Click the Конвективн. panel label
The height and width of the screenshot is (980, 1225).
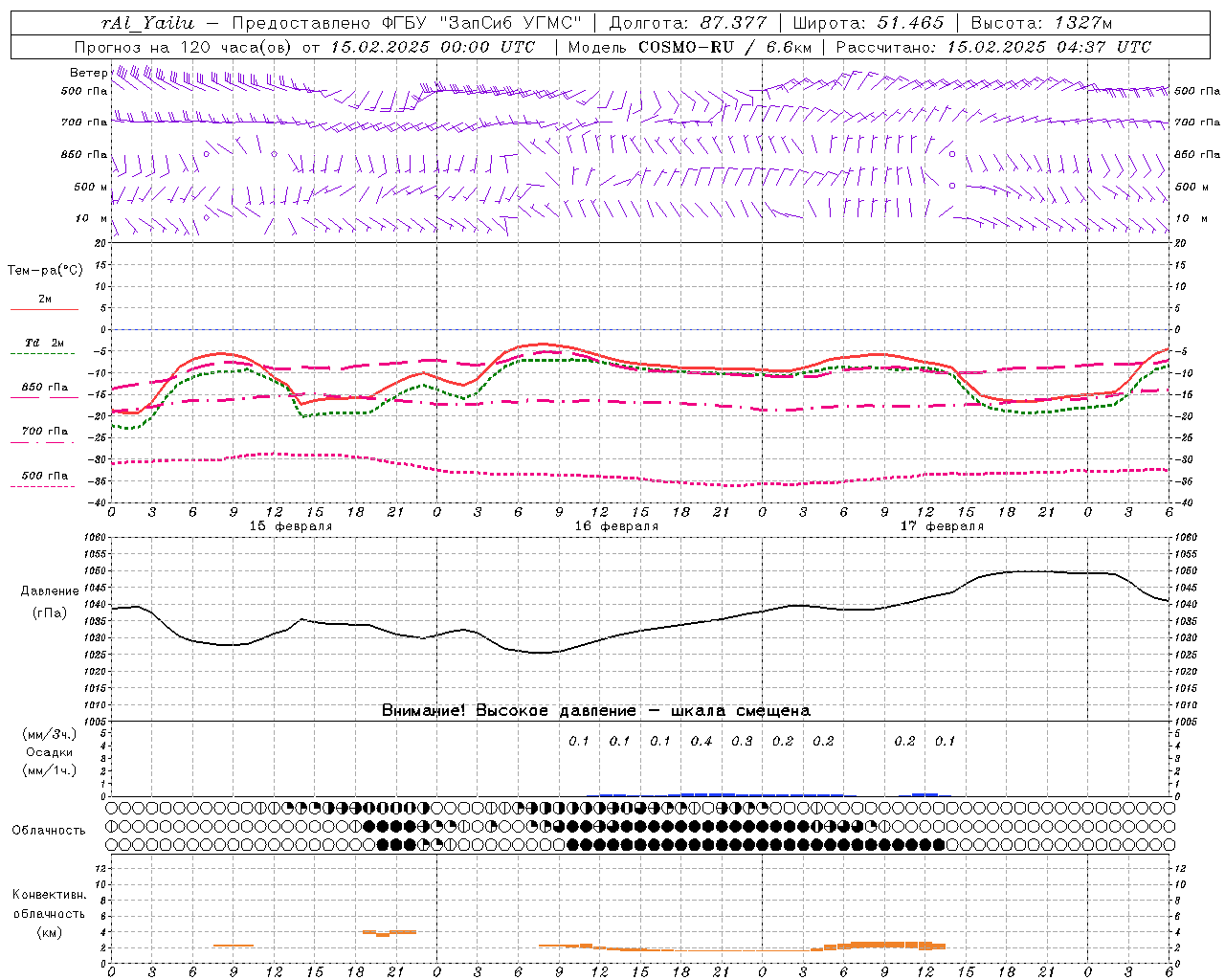(49, 895)
